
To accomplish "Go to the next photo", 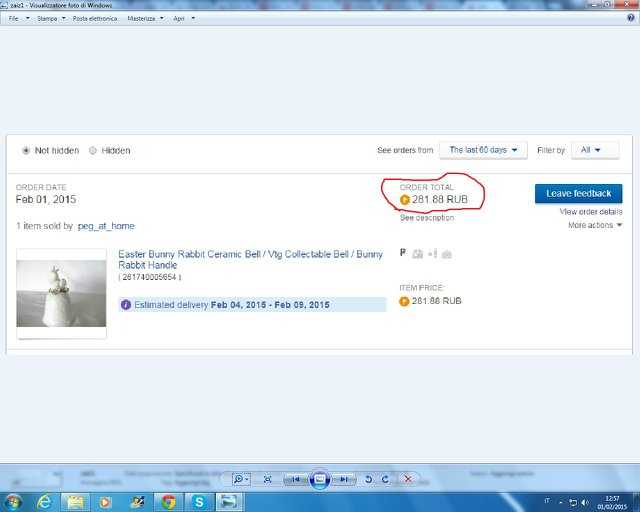I will [x=343, y=480].
